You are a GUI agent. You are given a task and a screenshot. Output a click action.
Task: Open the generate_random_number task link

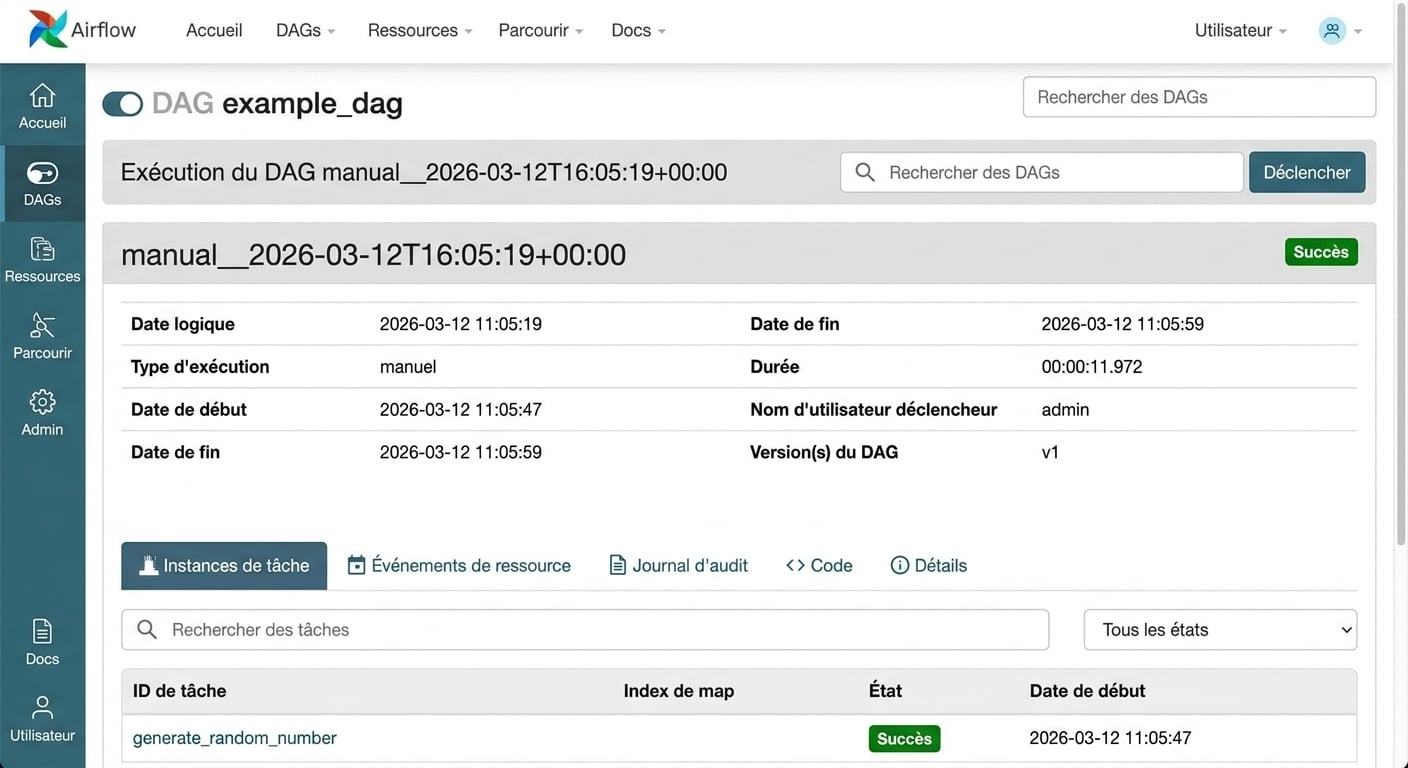coord(234,738)
